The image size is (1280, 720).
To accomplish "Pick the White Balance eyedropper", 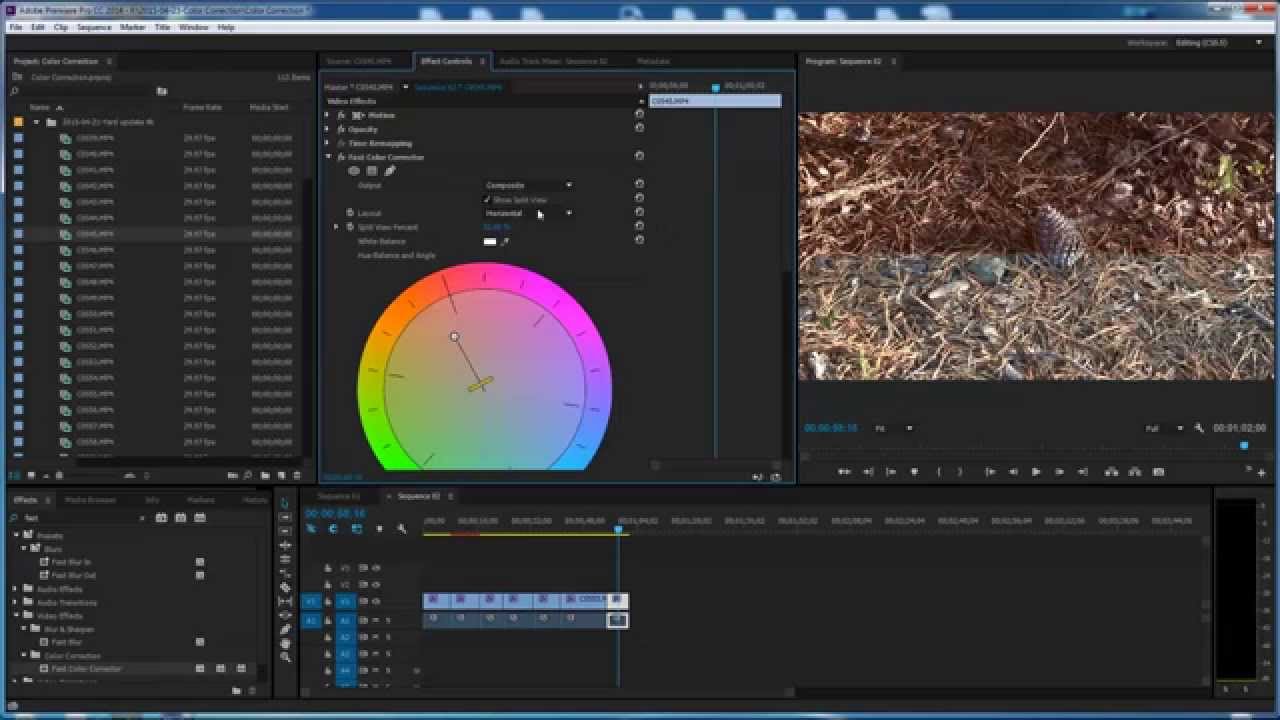I will pyautogui.click(x=505, y=241).
